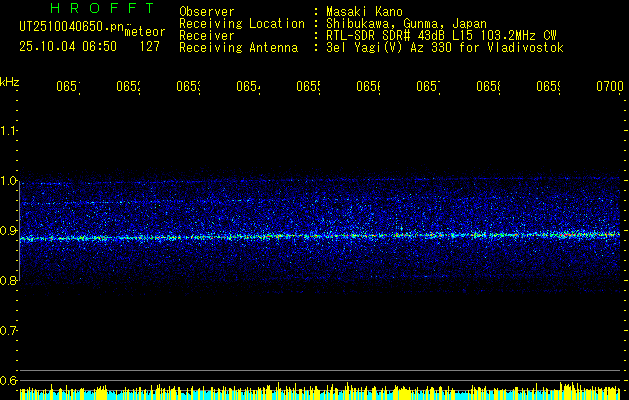Click RTL-SDR SDR# 43dB receiver text
Image resolution: width=629 pixels, height=400 pixels.
point(441,36)
